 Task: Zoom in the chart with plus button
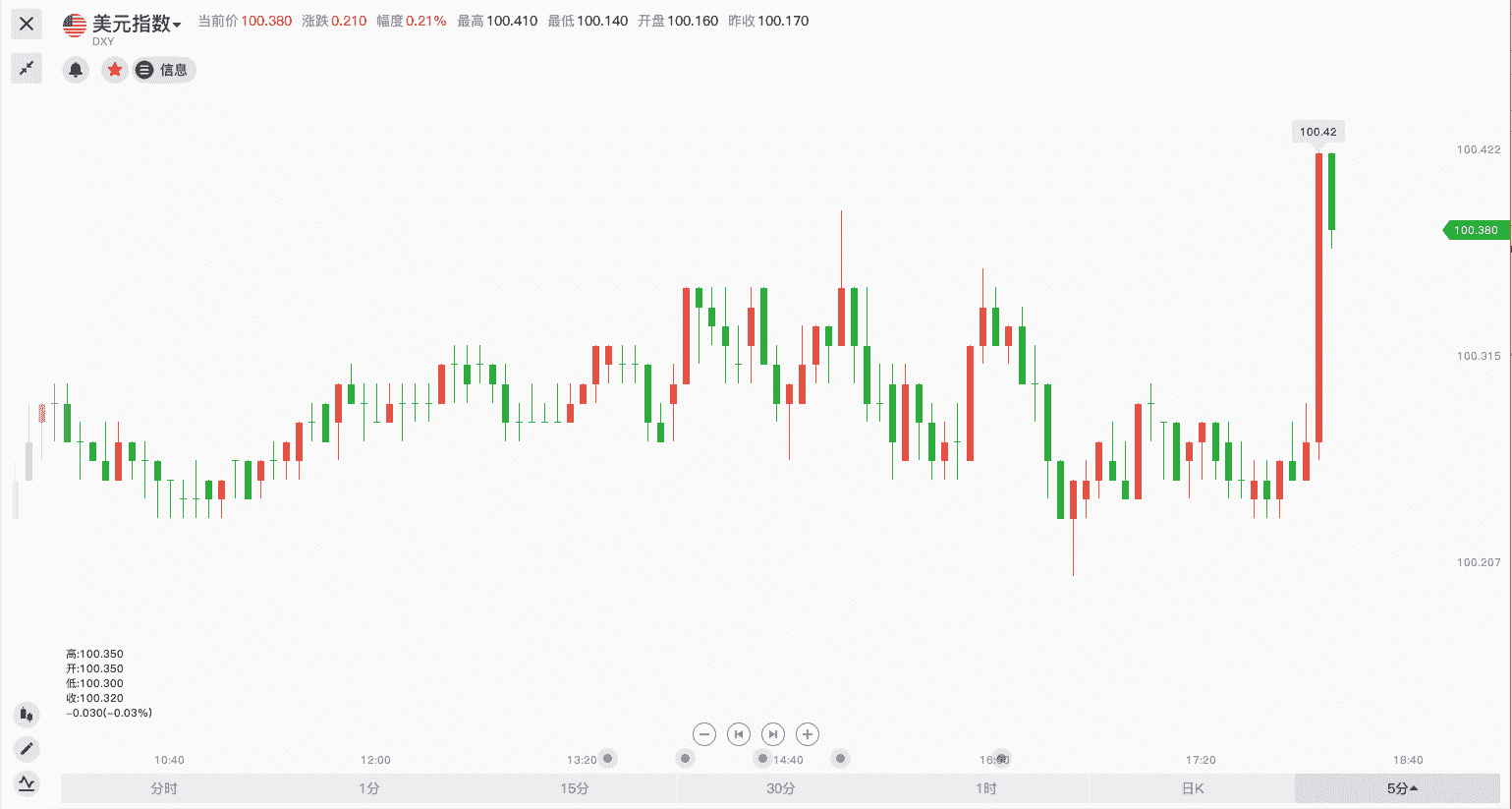(x=808, y=734)
